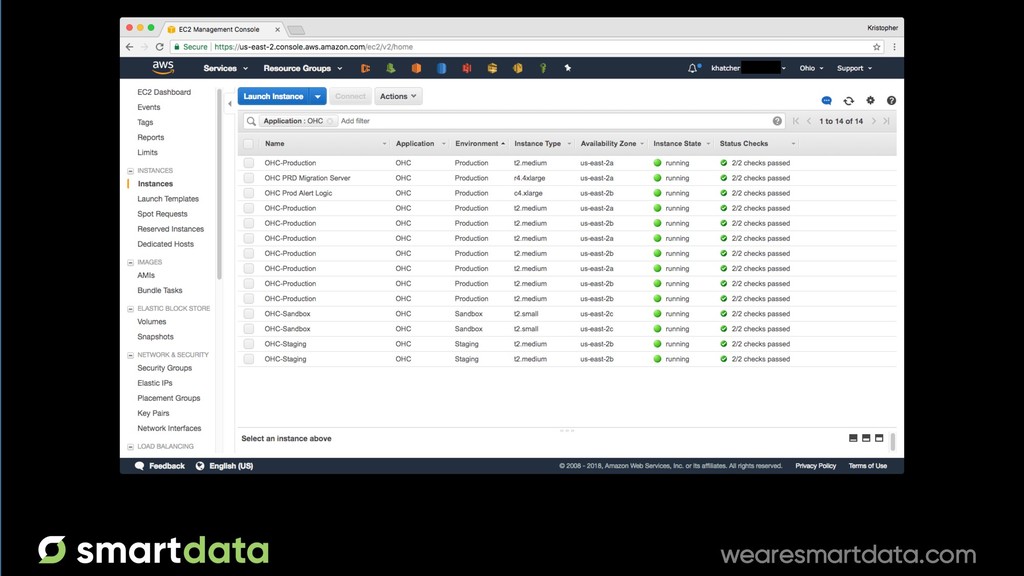Open the Feedback link in footer

(160, 466)
